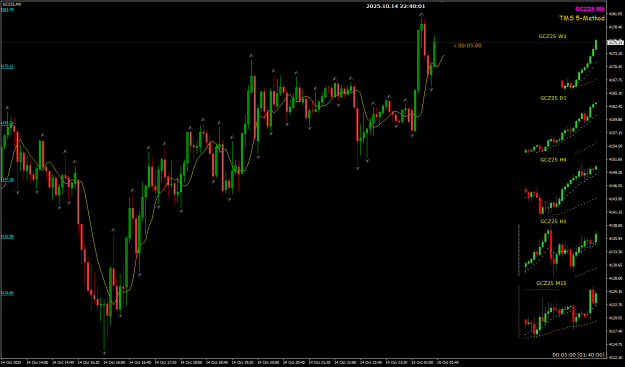Image resolution: width=625 pixels, height=367 pixels.
Task: Open the GCZ25 H4 mini chart
Action: coord(561,188)
